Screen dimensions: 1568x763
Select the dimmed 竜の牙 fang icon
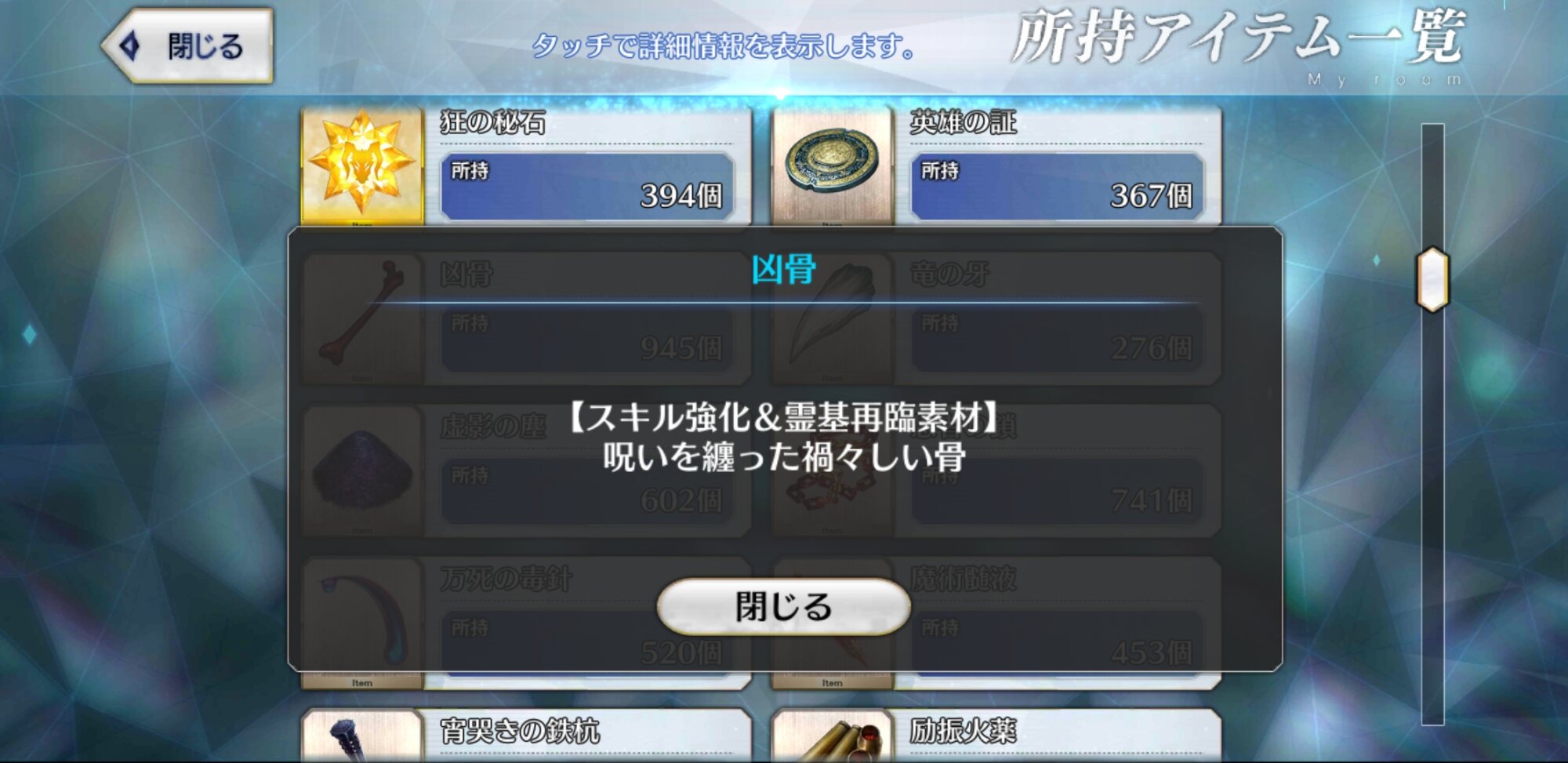(x=833, y=318)
